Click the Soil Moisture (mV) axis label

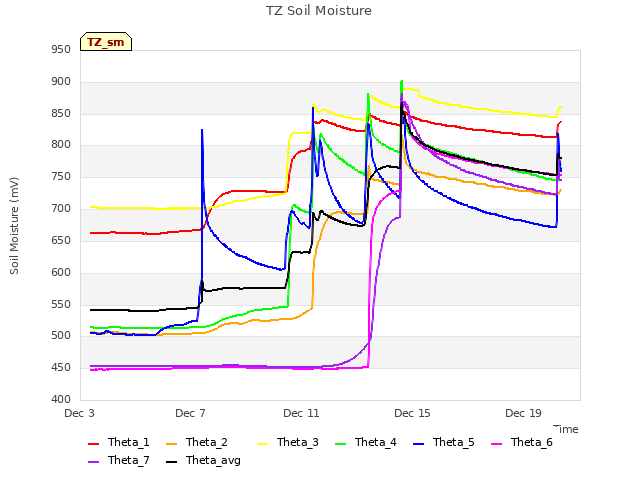pos(14,226)
